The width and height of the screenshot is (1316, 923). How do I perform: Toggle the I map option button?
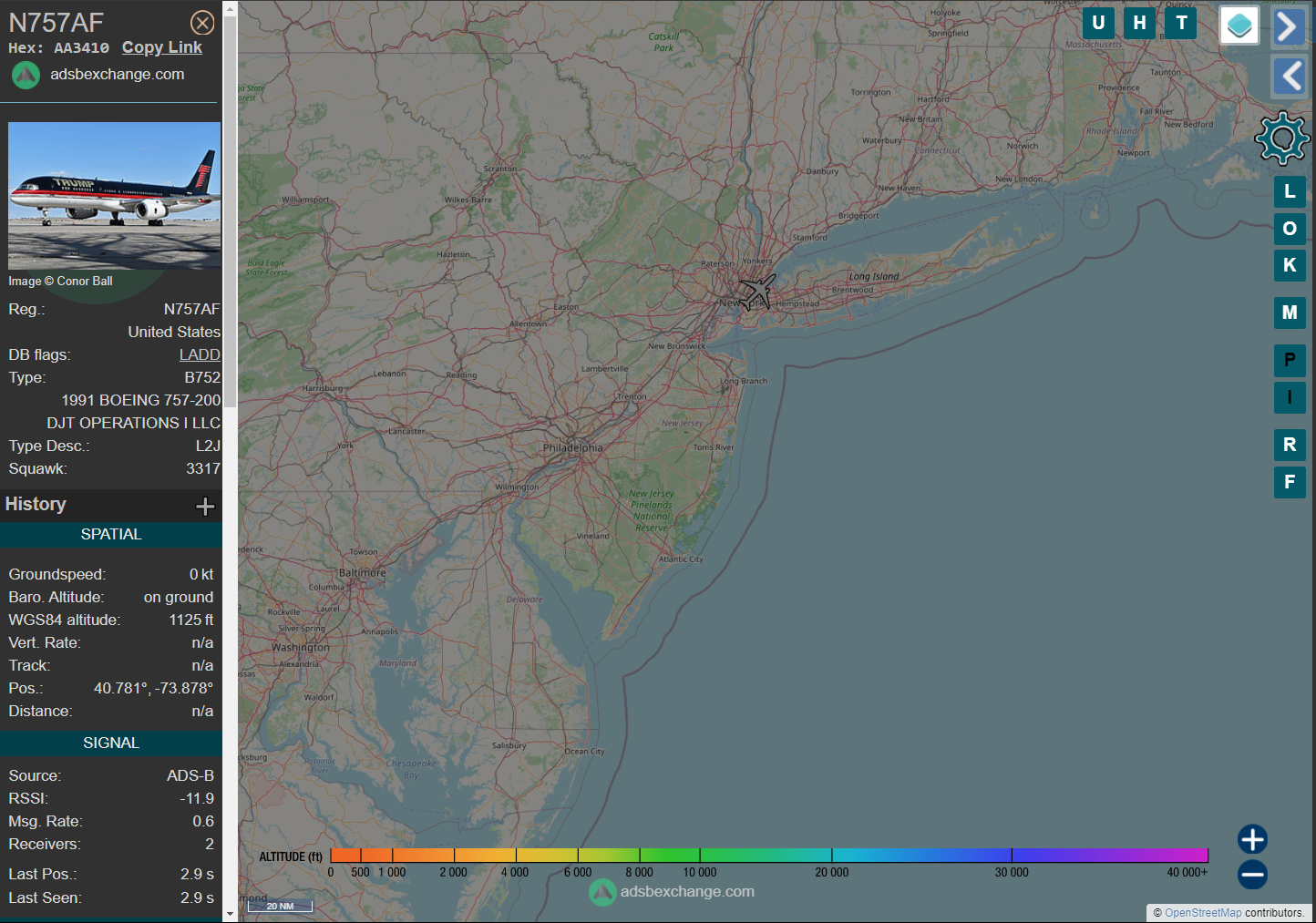click(x=1290, y=397)
